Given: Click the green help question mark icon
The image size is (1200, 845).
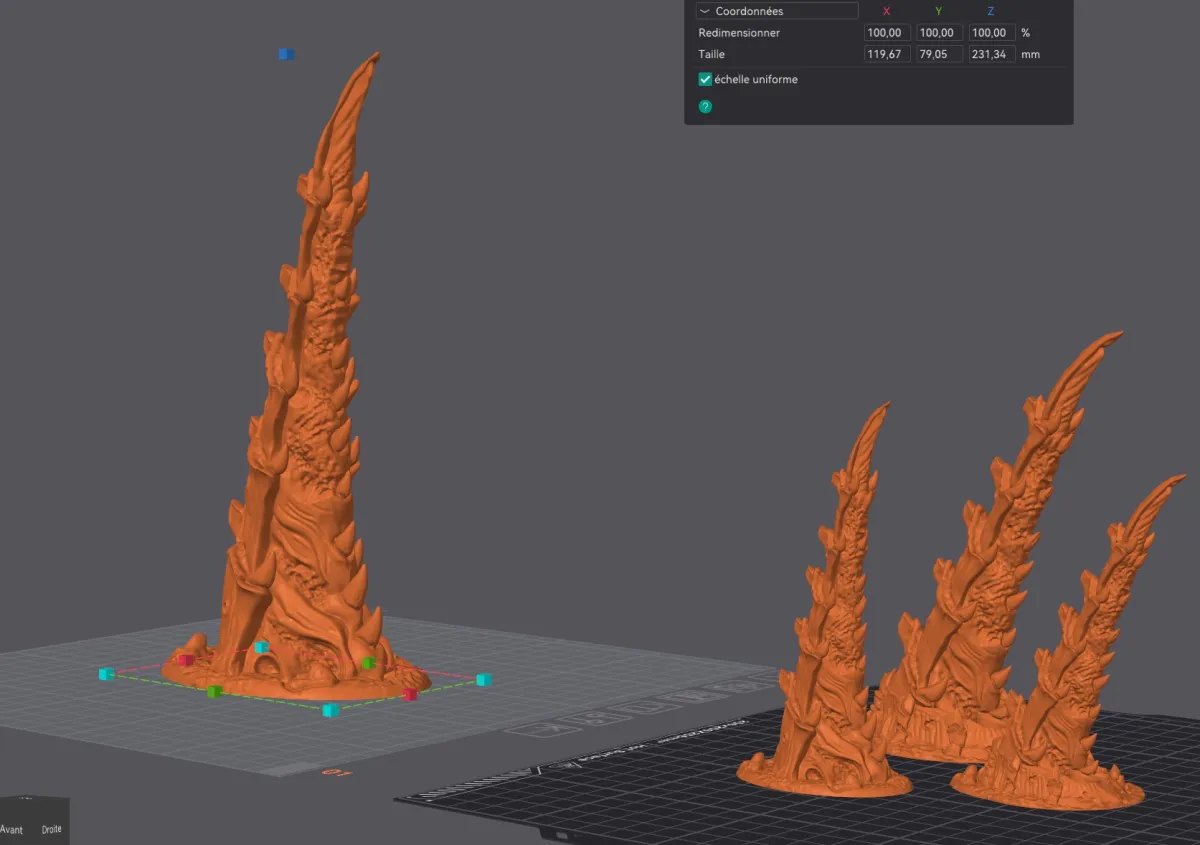Looking at the screenshot, I should [705, 106].
